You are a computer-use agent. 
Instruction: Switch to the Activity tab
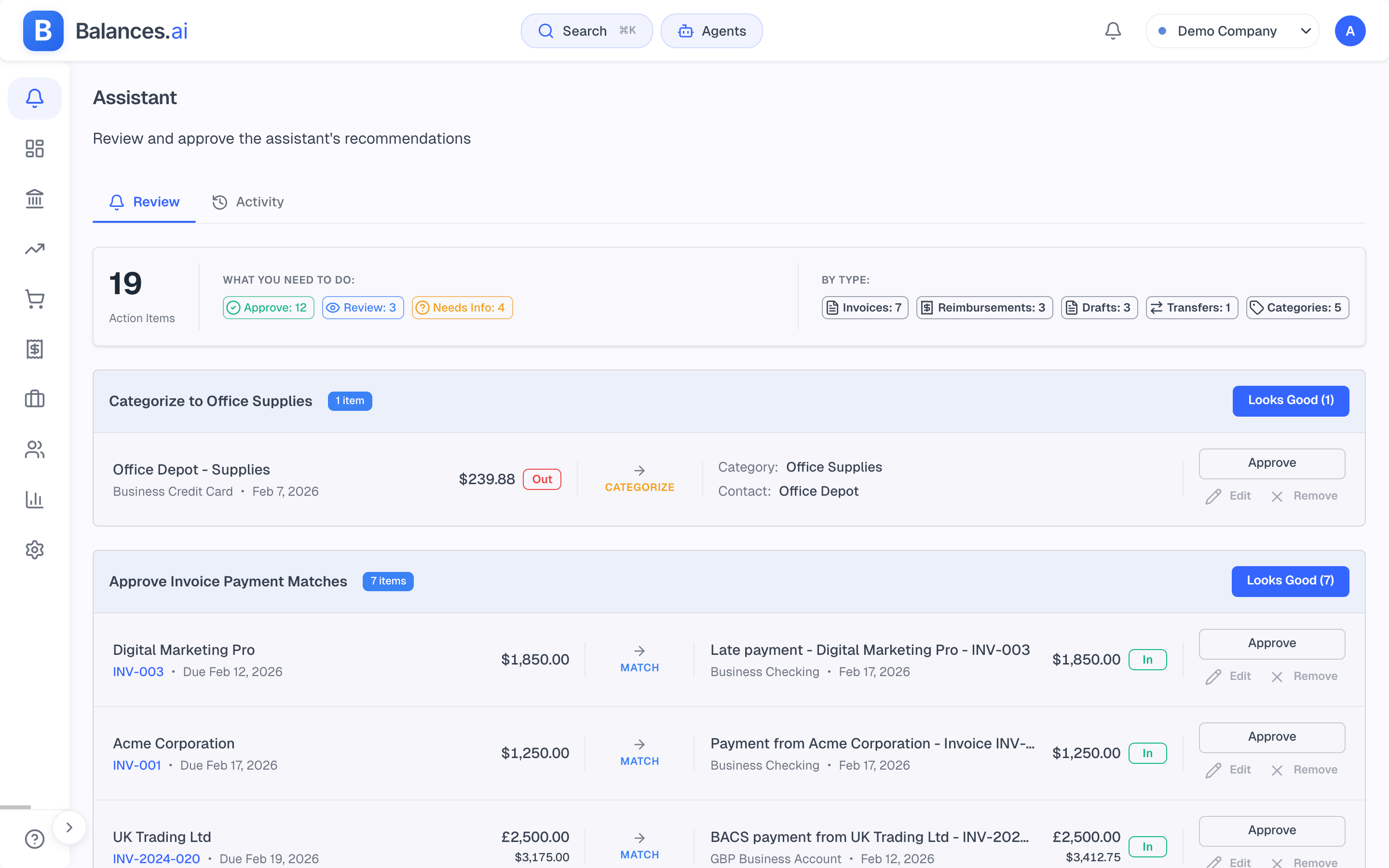pyautogui.click(x=247, y=202)
